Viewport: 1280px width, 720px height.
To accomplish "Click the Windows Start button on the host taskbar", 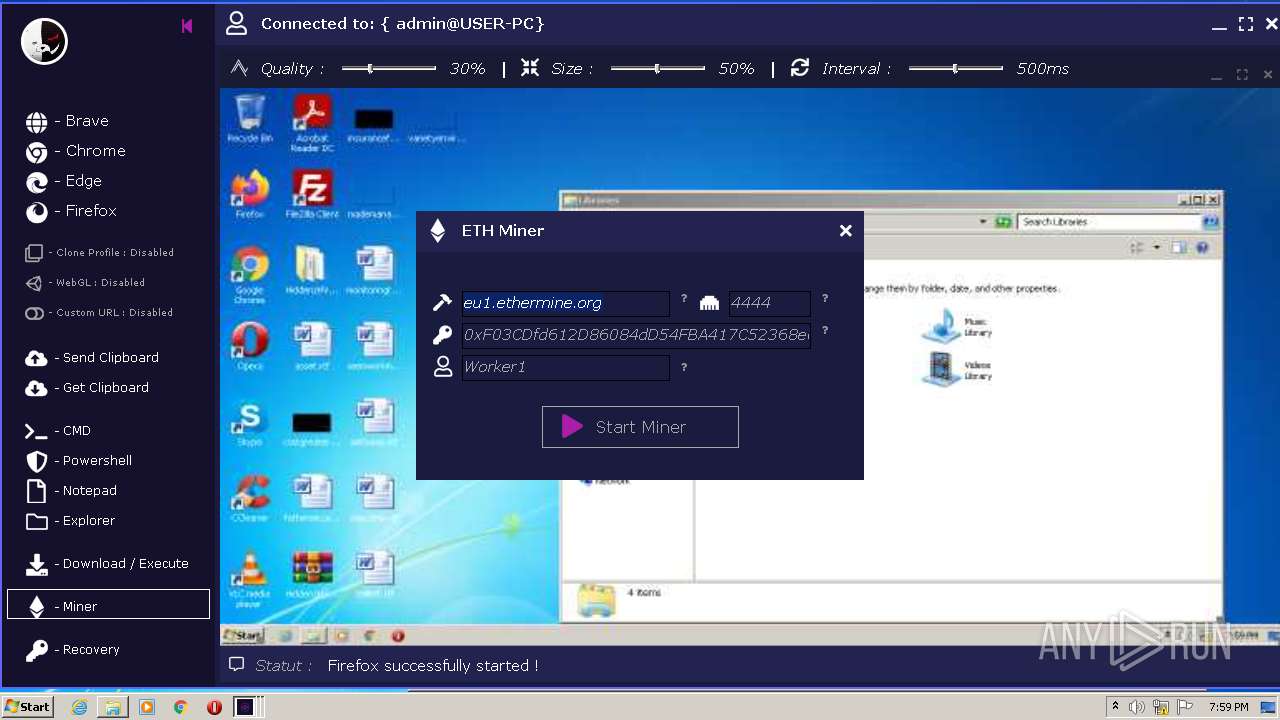I will tap(28, 707).
